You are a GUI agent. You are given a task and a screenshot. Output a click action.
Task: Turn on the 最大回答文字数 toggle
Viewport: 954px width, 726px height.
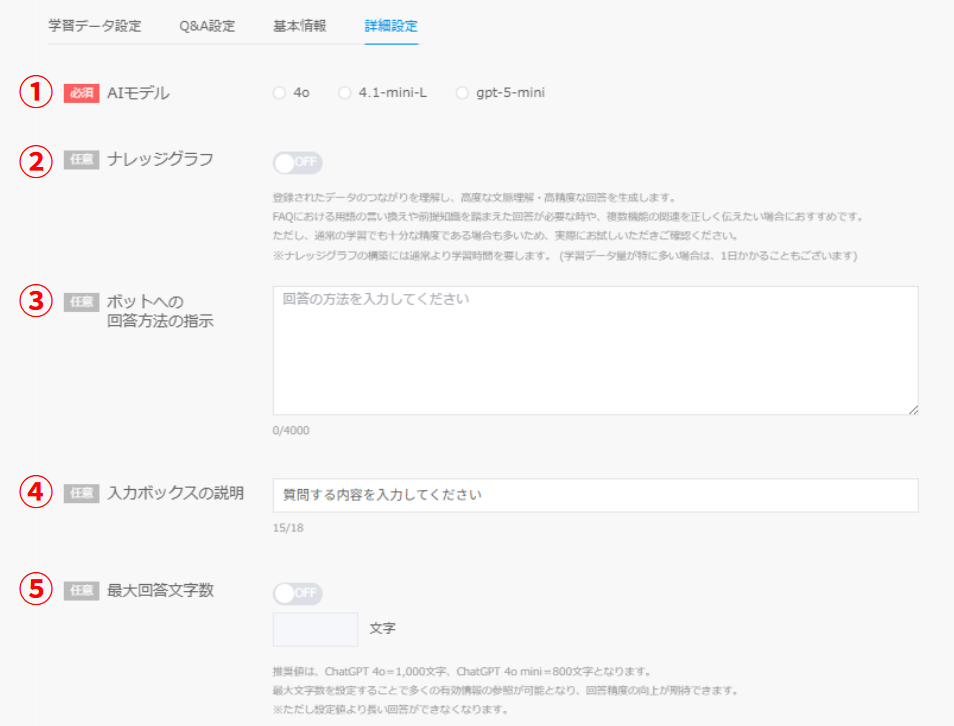(x=297, y=593)
